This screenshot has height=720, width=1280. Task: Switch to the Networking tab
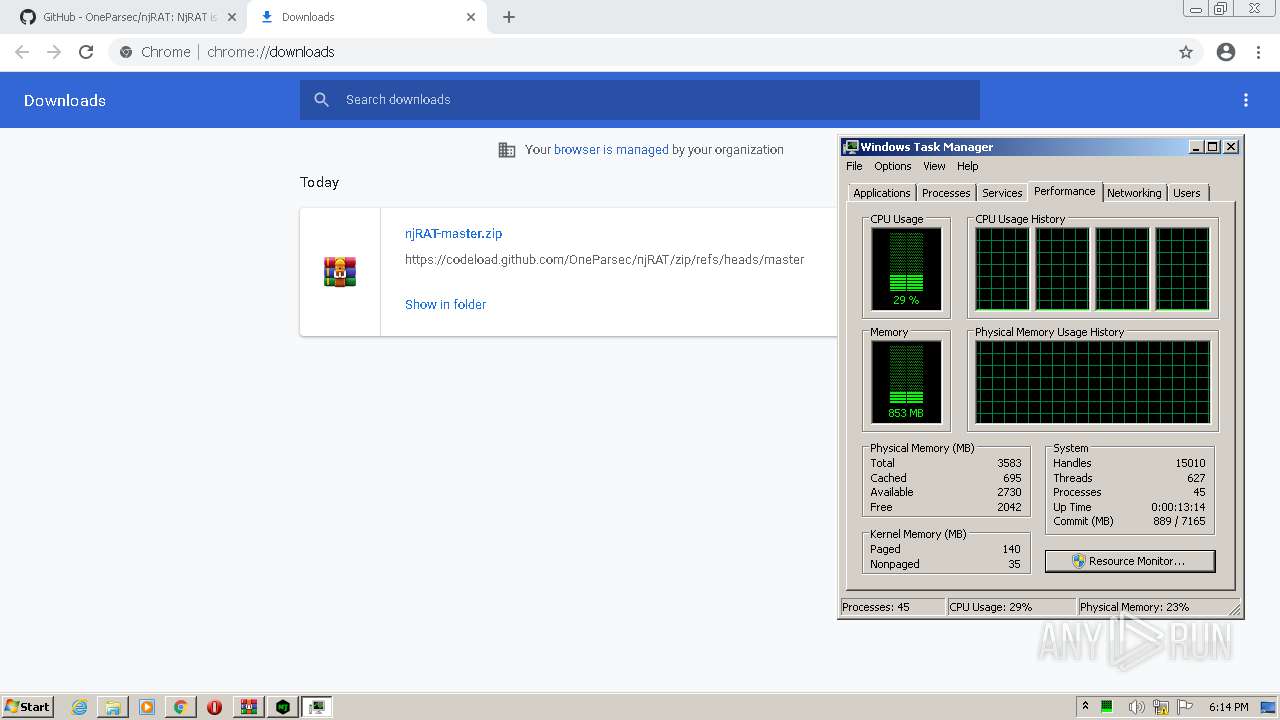point(1134,193)
